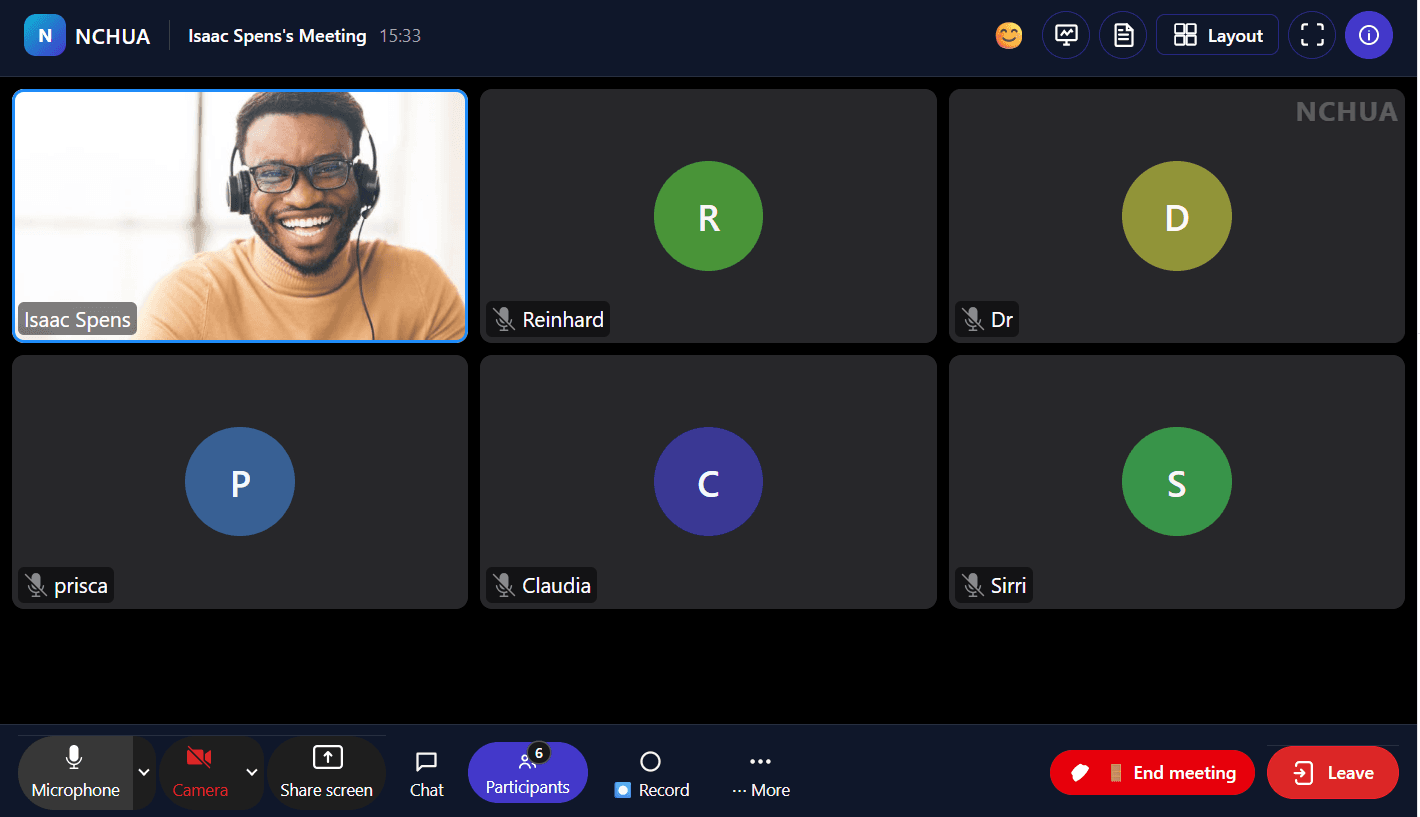Open the meeting notes document icon
1420x817 pixels.
click(x=1123, y=36)
